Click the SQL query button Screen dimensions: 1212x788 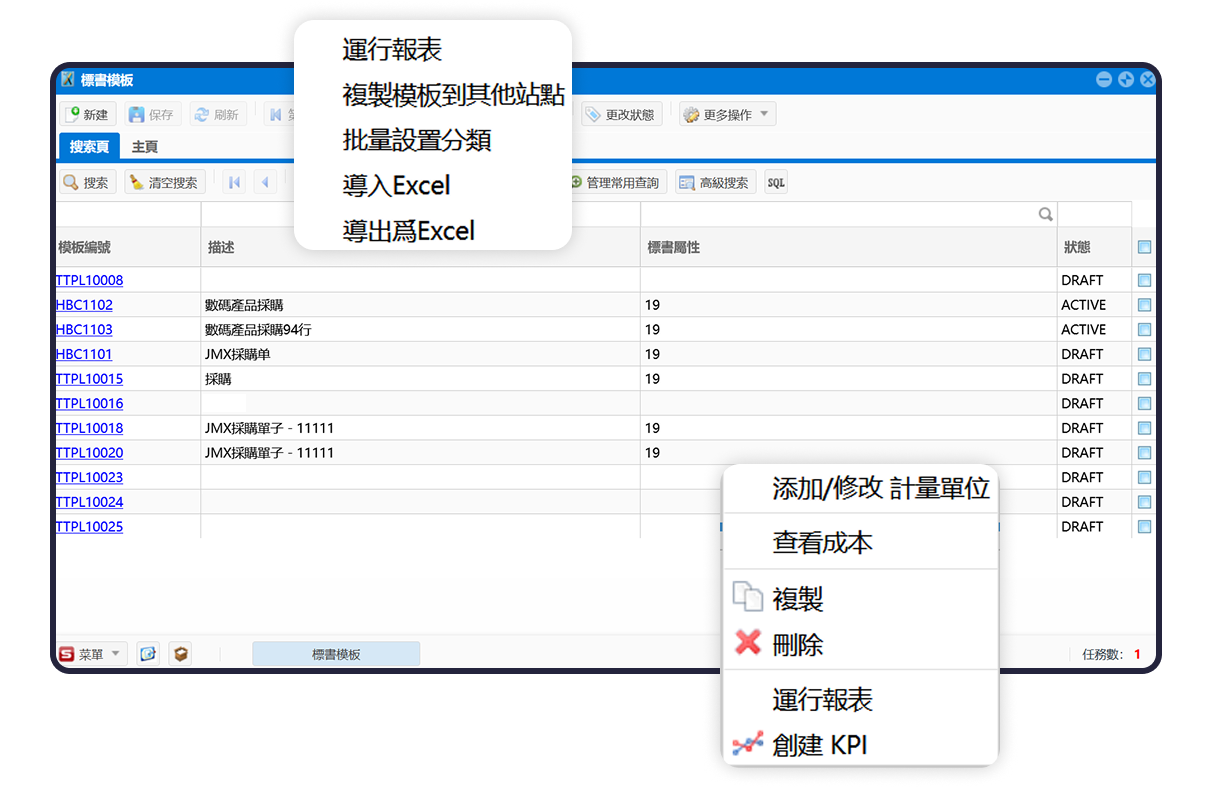[776, 183]
